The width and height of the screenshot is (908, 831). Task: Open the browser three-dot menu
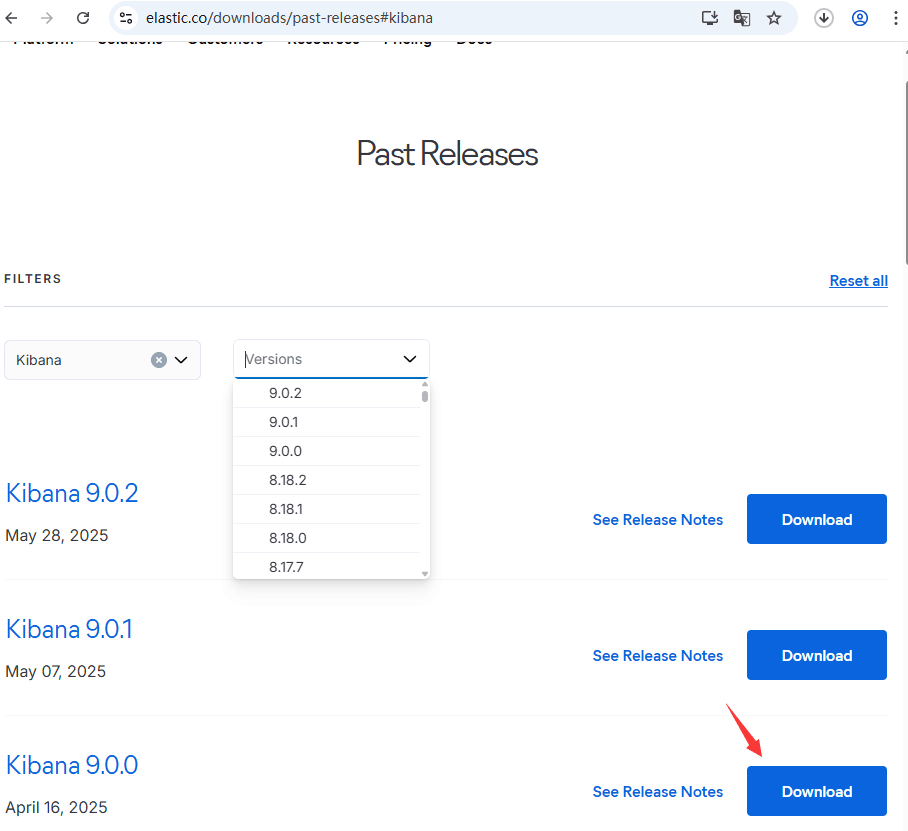click(896, 18)
